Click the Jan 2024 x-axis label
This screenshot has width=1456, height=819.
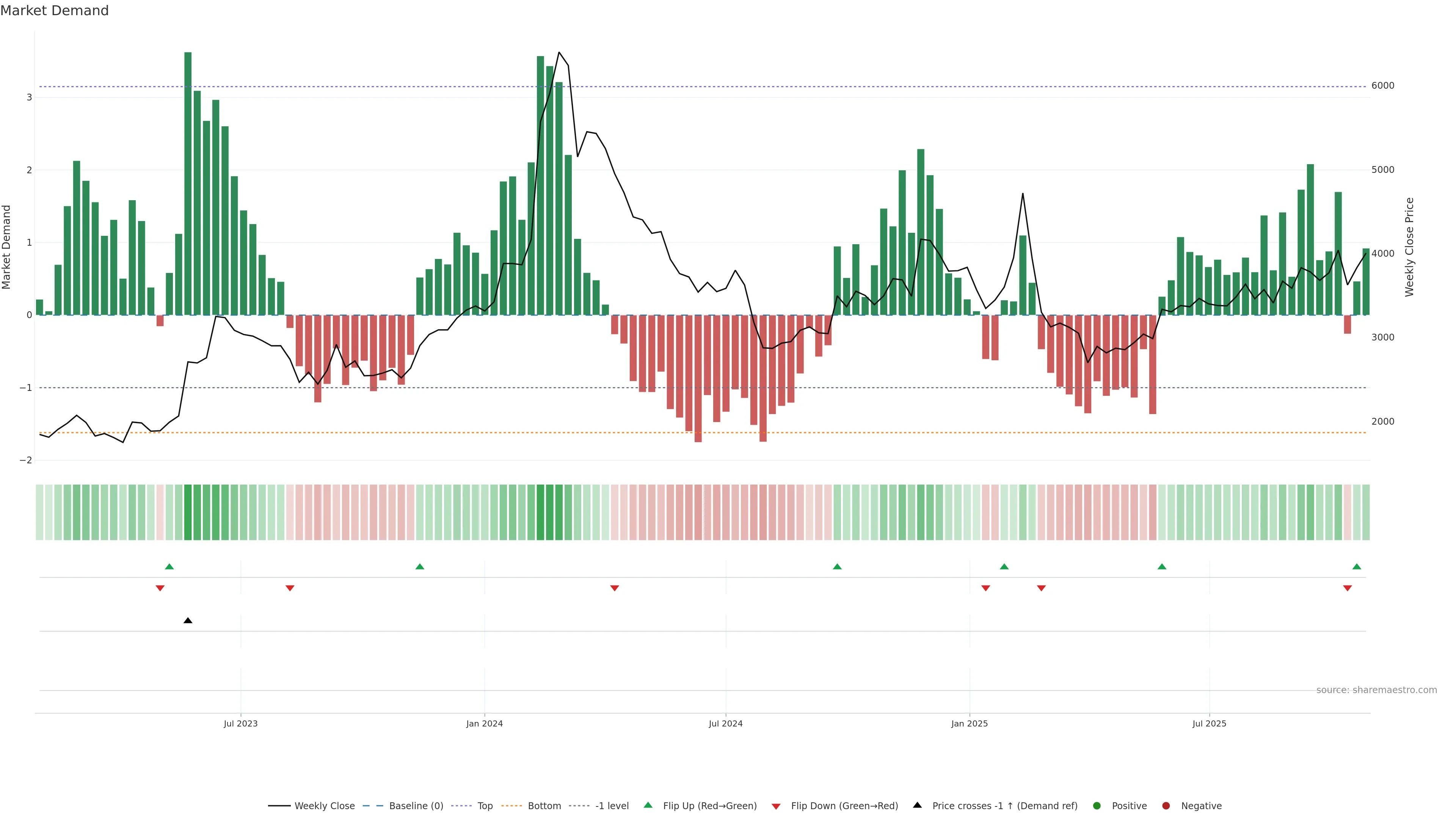(485, 723)
